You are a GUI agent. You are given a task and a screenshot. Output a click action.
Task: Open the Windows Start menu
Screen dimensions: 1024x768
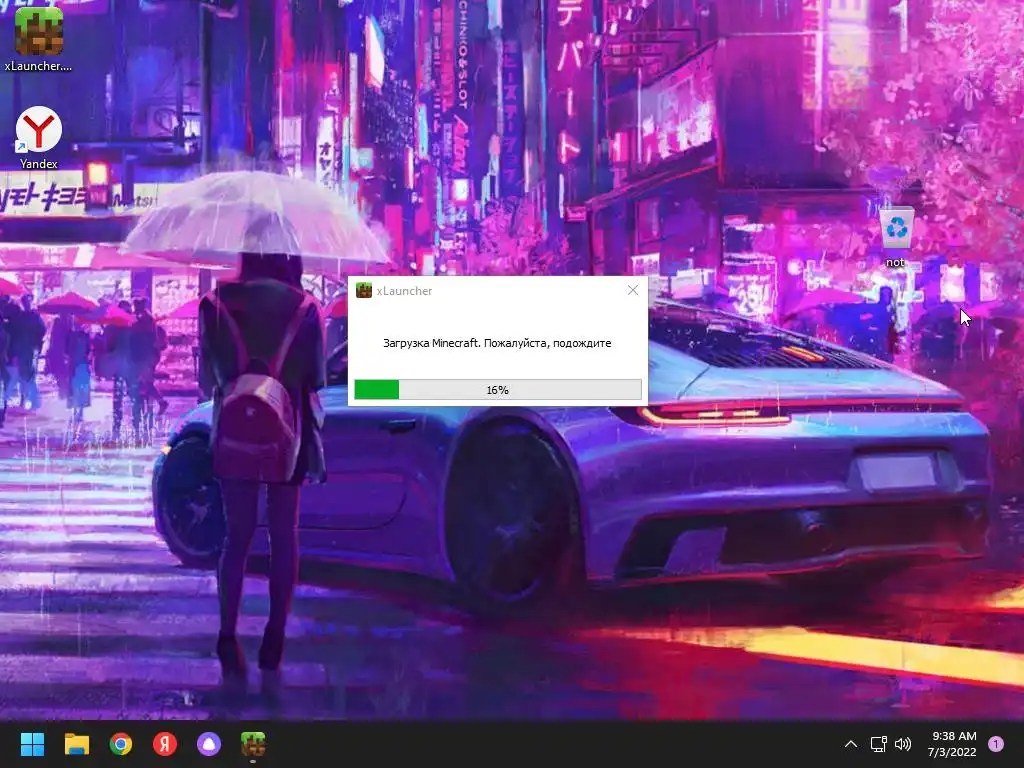point(32,744)
